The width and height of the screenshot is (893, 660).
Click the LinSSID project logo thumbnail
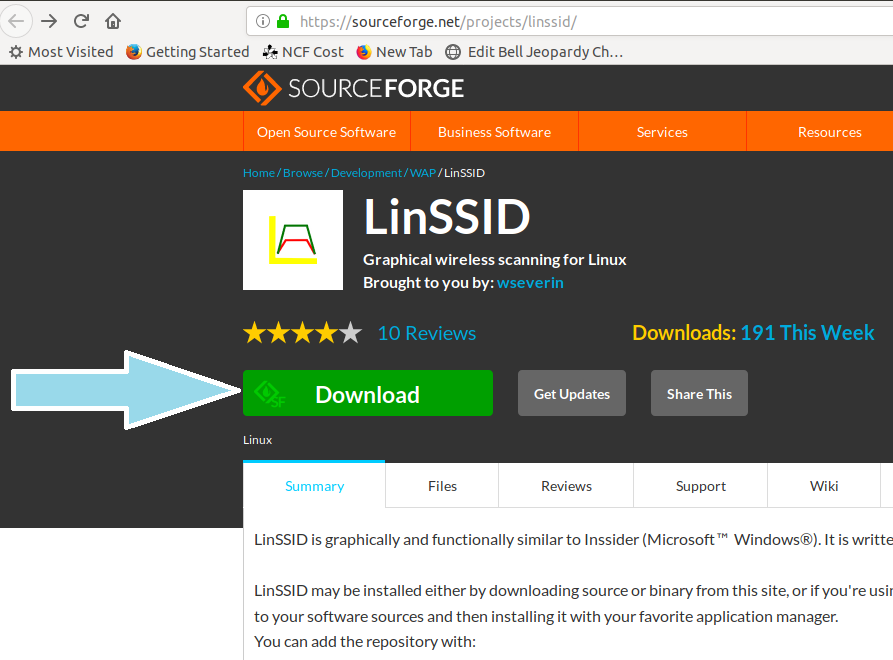coord(293,240)
